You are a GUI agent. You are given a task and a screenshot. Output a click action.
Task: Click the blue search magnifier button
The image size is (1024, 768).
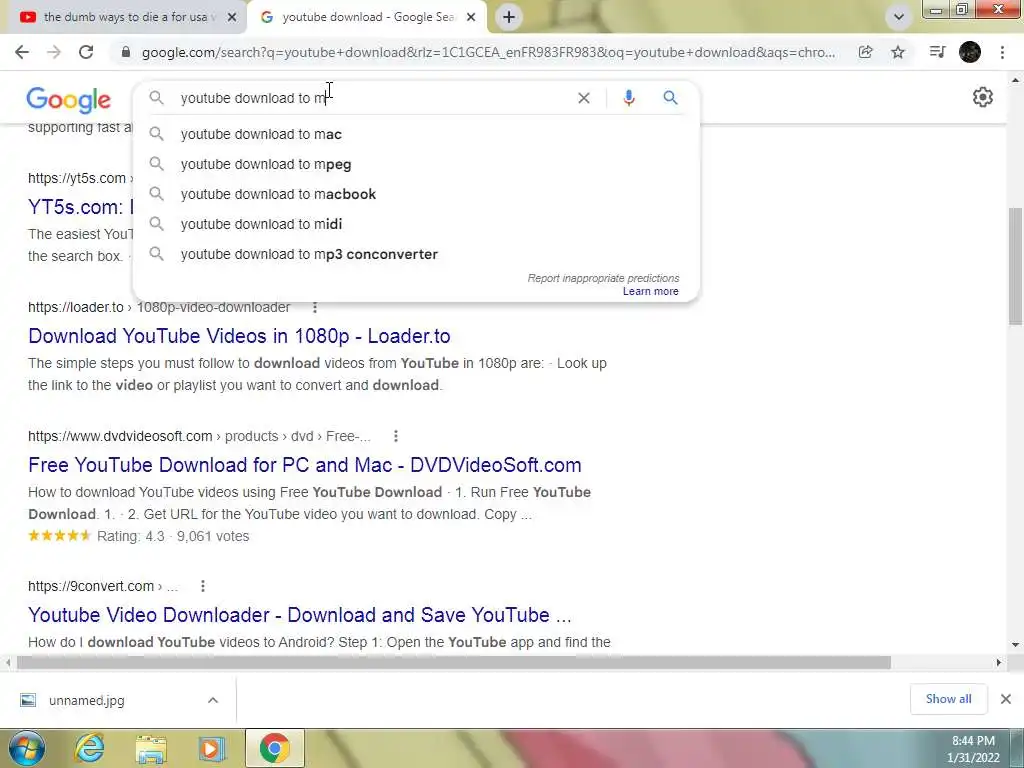pos(671,98)
